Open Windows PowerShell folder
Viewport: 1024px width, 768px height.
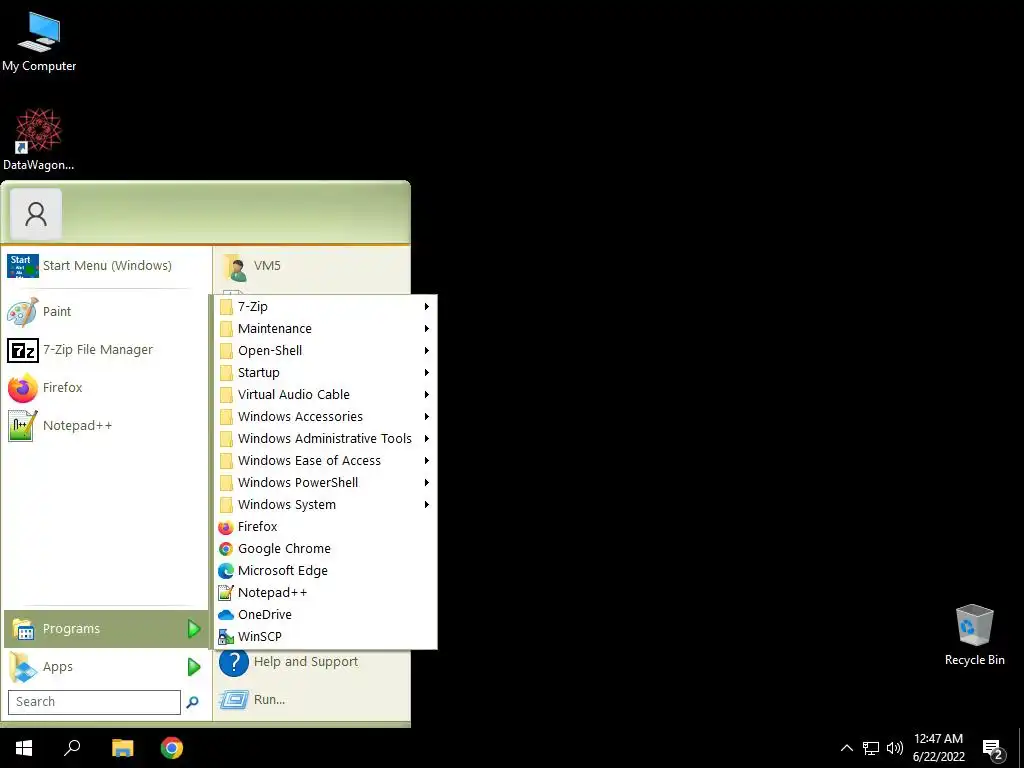click(x=325, y=483)
